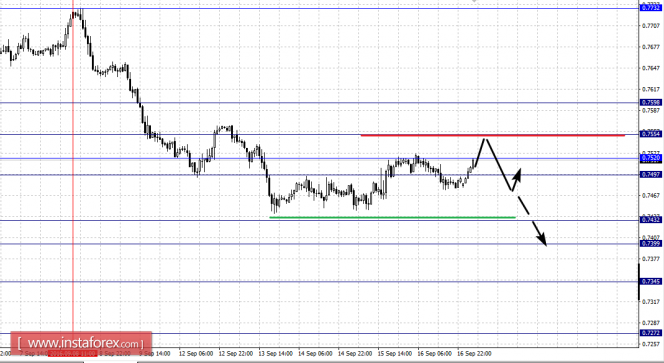Select the dashed downward arrow head
The height and width of the screenshot is (363, 664).
click(x=542, y=239)
